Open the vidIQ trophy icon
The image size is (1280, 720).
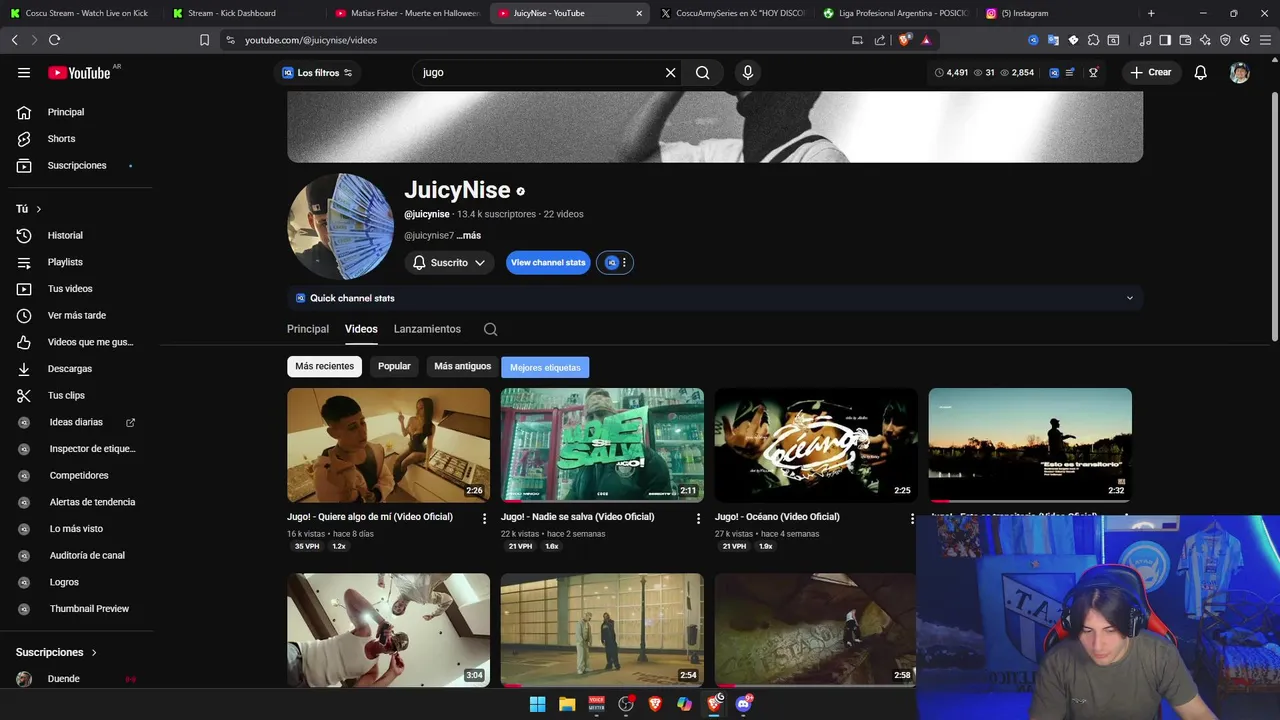[1094, 72]
